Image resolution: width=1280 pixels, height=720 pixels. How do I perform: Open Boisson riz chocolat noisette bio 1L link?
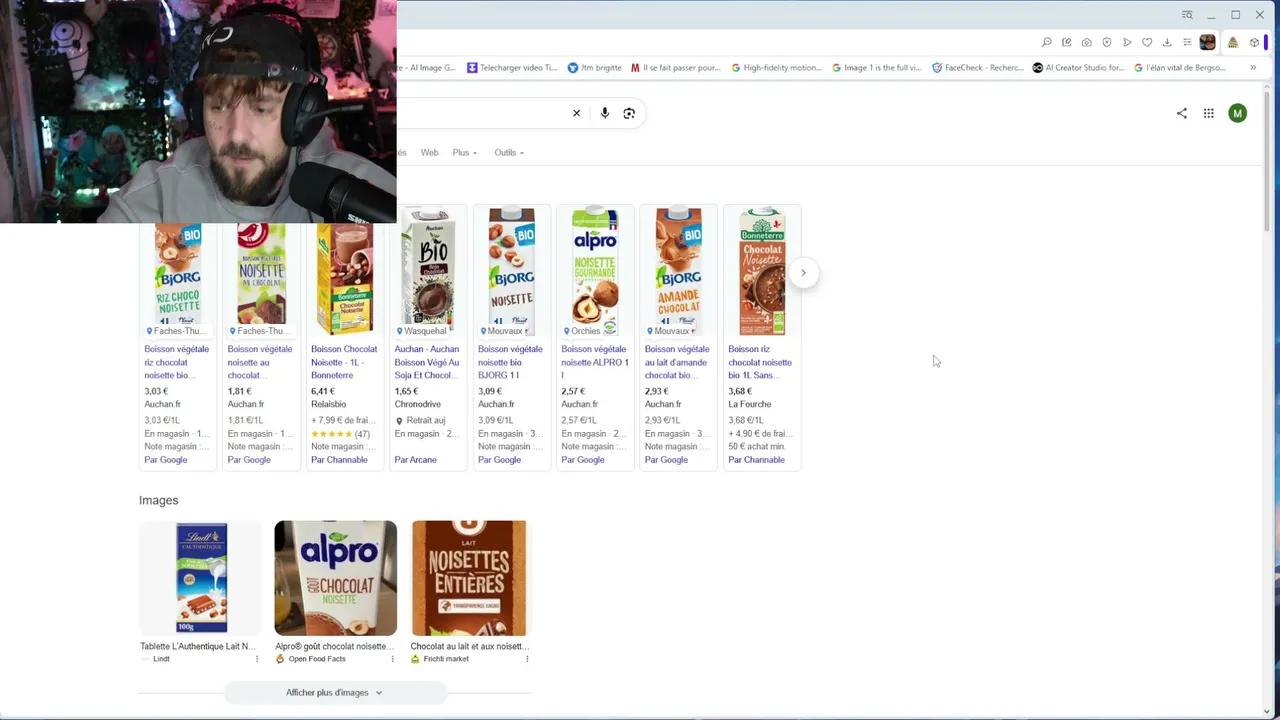pyautogui.click(x=760, y=362)
